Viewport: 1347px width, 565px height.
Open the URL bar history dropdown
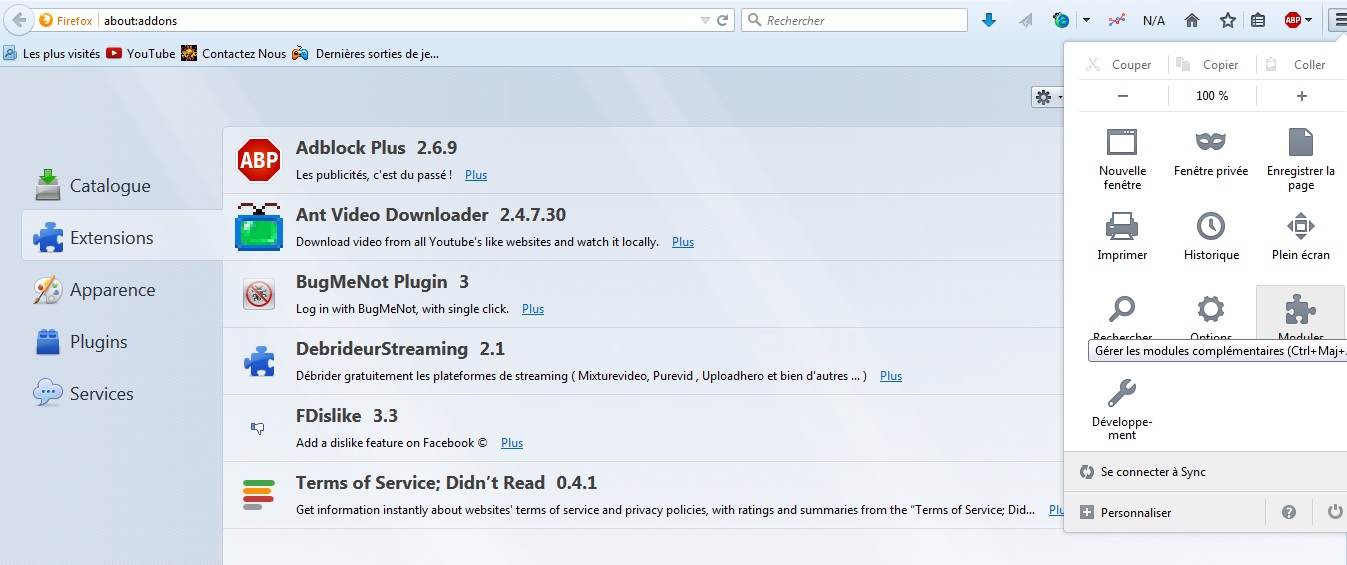pyautogui.click(x=706, y=20)
